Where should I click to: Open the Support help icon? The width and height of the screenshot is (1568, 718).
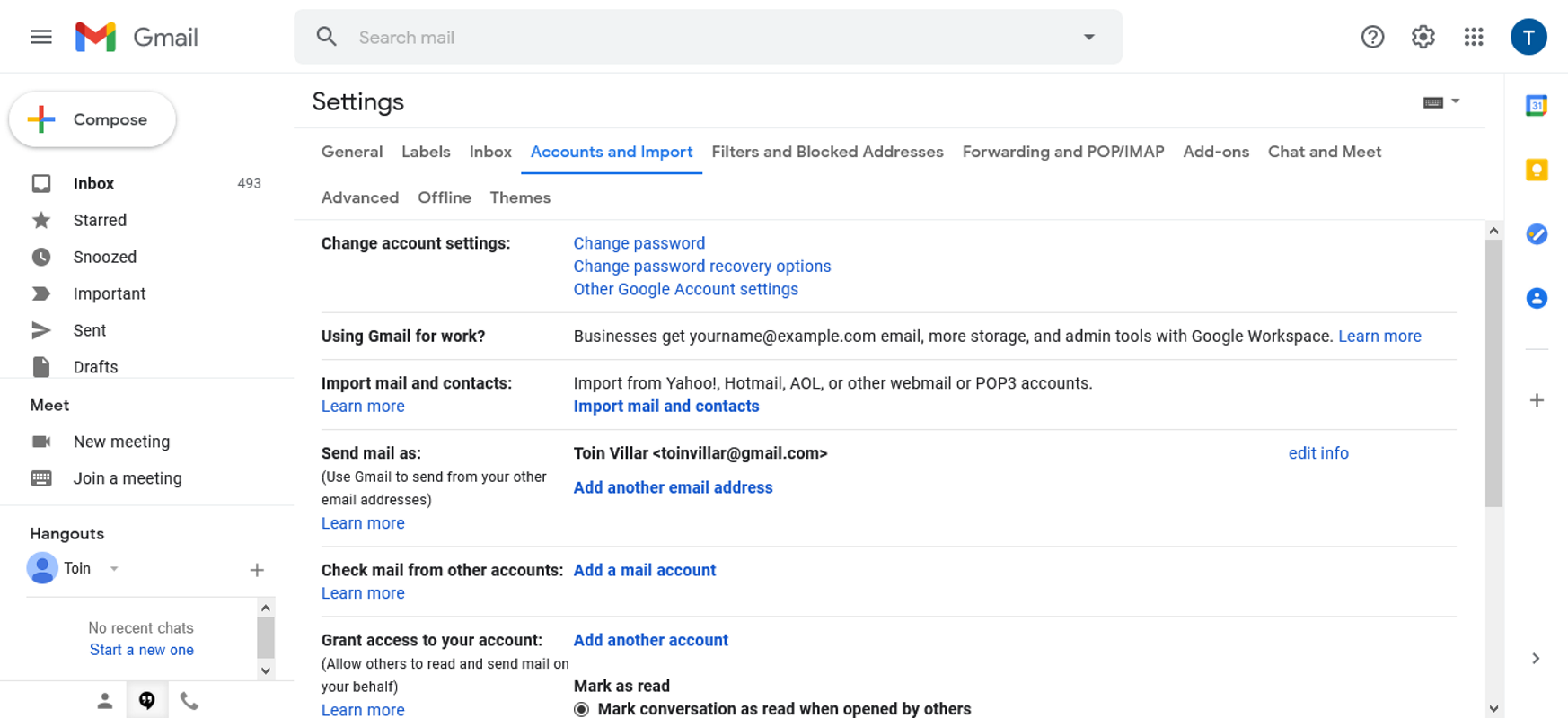(x=1372, y=37)
